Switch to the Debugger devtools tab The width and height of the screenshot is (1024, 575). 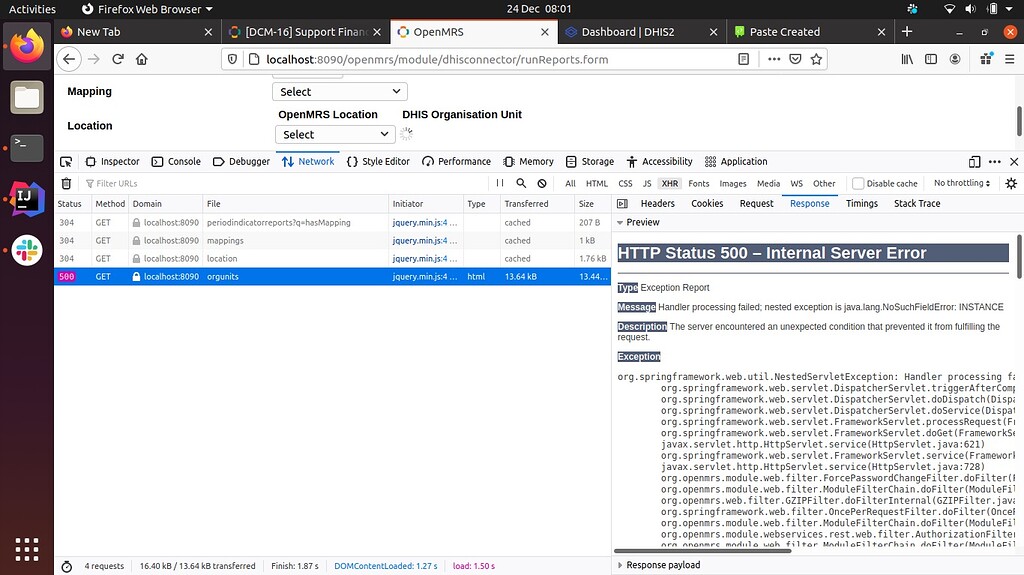pos(242,161)
